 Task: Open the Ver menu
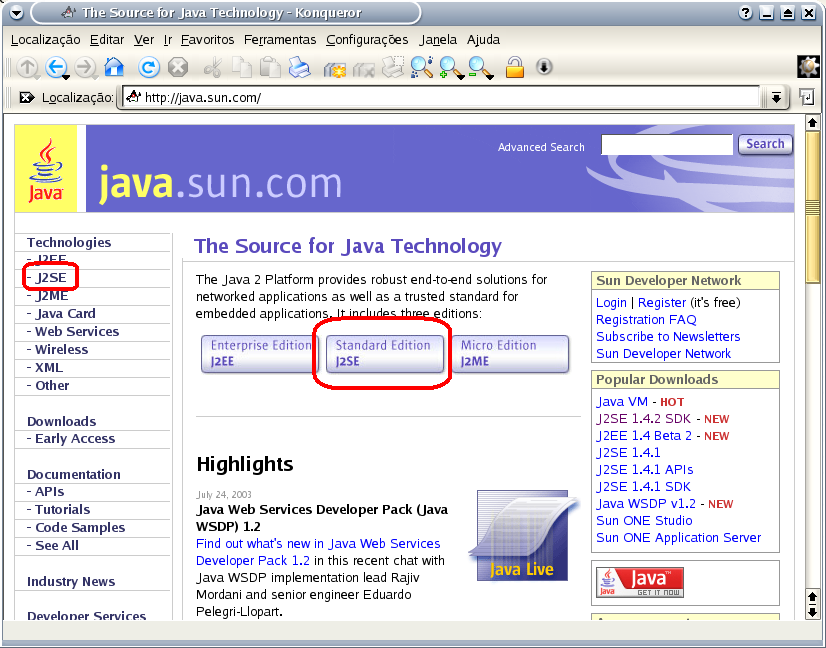[144, 40]
